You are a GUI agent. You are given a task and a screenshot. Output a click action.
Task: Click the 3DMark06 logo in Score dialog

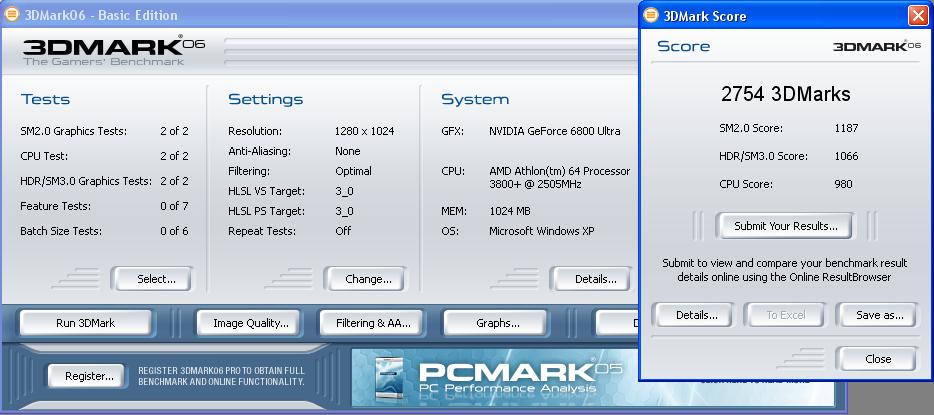coord(877,46)
